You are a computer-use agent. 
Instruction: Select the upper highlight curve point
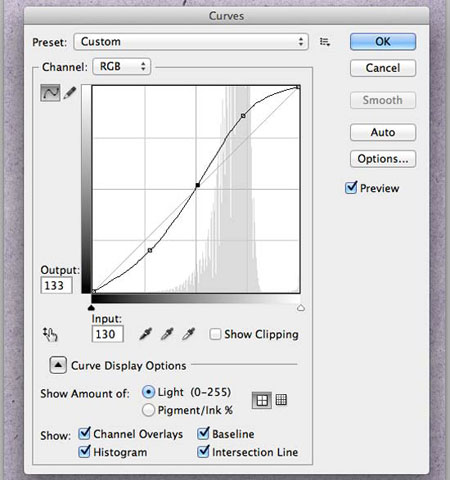pyautogui.click(x=243, y=116)
